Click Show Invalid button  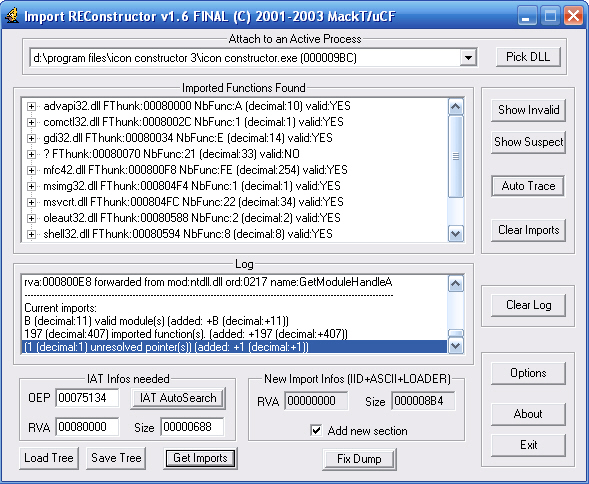pos(528,110)
